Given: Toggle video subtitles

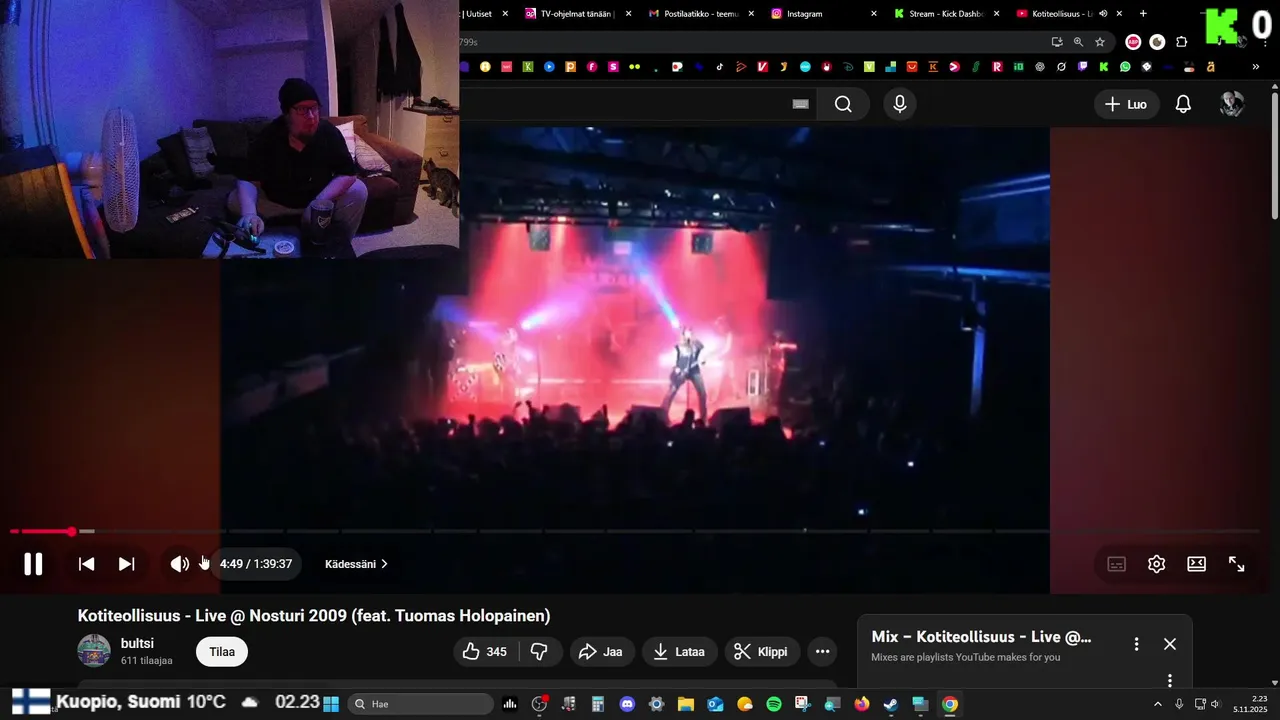Looking at the screenshot, I should click(x=1117, y=564).
